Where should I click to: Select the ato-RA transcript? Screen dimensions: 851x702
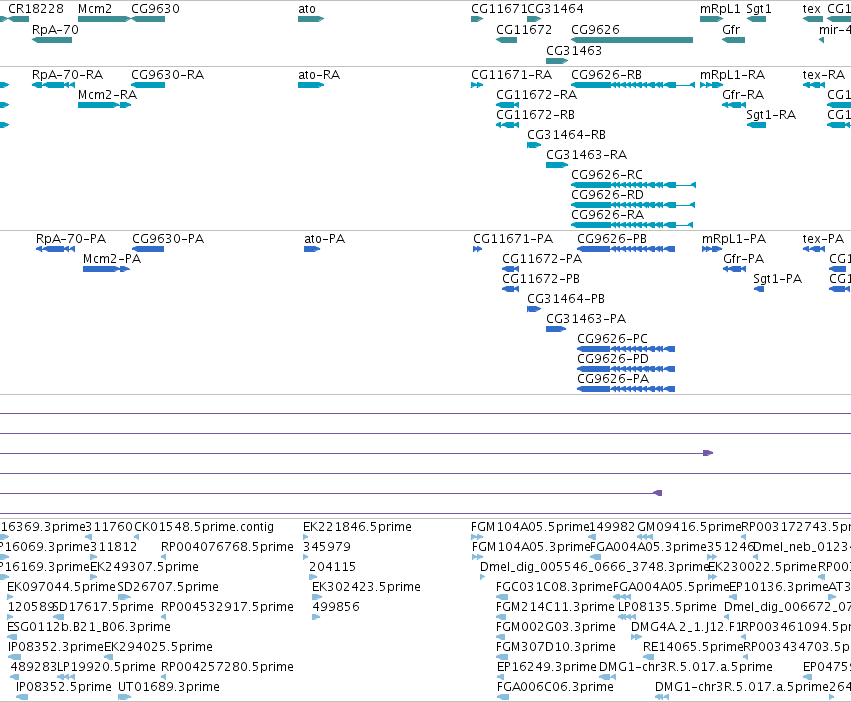point(311,85)
